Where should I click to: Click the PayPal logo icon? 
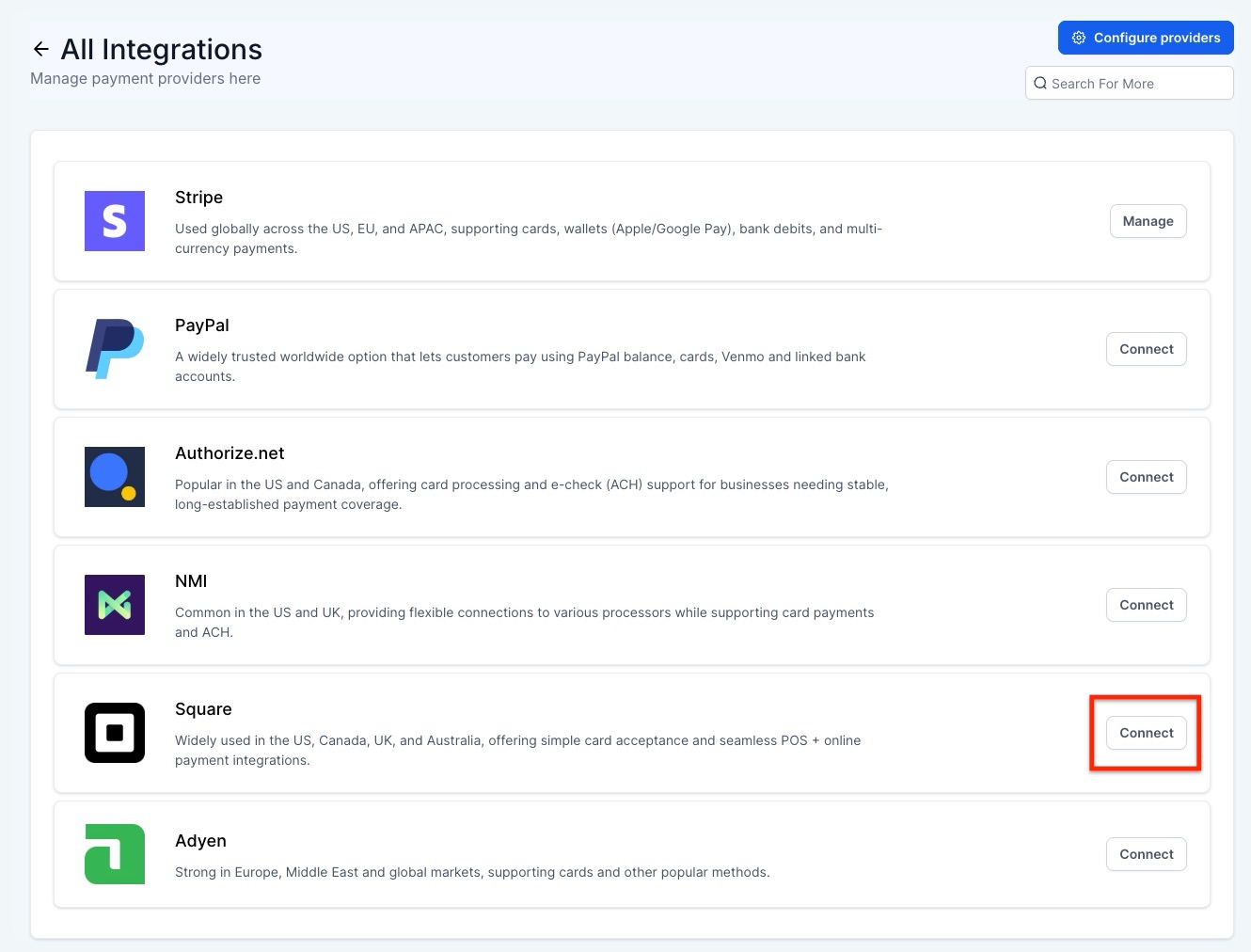coord(115,349)
